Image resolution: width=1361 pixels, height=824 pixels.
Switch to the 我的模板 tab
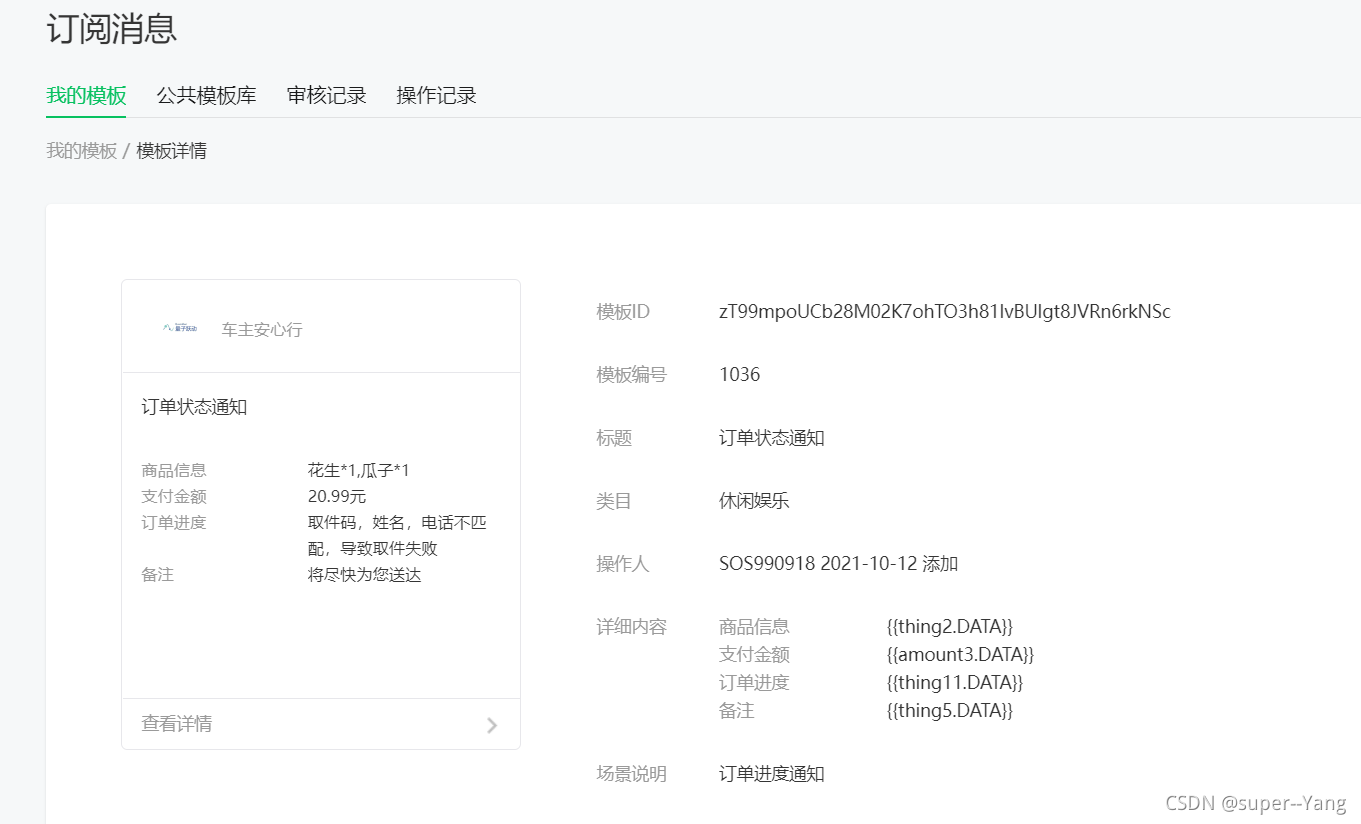[x=86, y=96]
